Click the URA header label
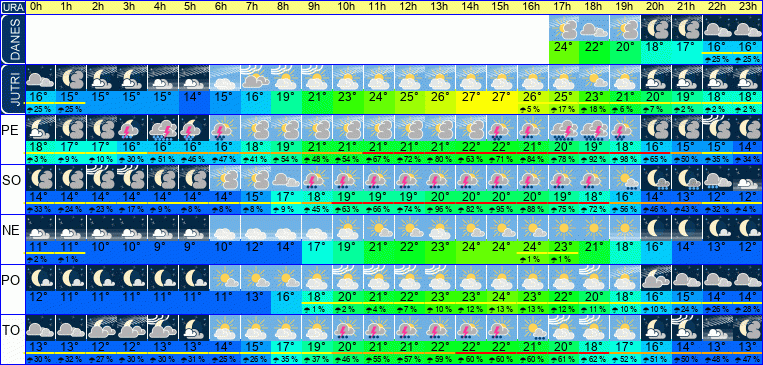Screen dimensions: 763x365 (x=12, y=7)
